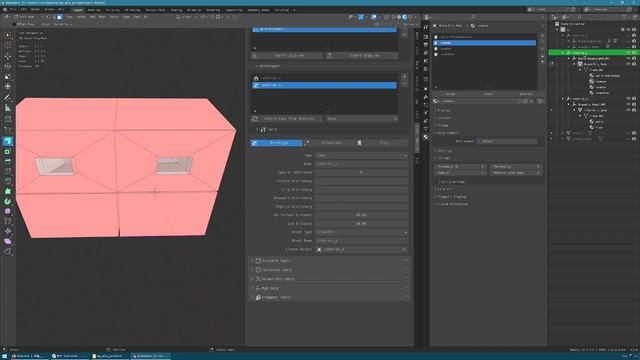
Task: Select the Annotate tool
Action: [x=8, y=98]
